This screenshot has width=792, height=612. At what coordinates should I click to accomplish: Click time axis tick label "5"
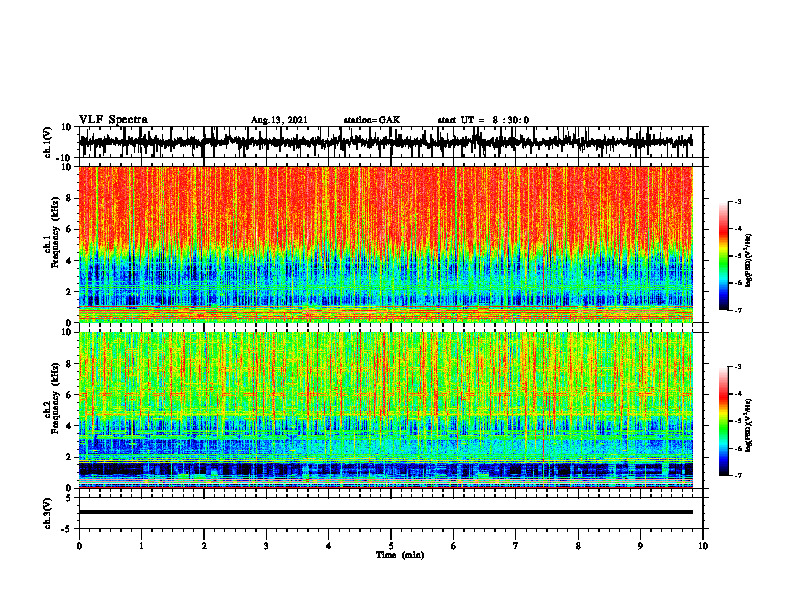point(391,546)
